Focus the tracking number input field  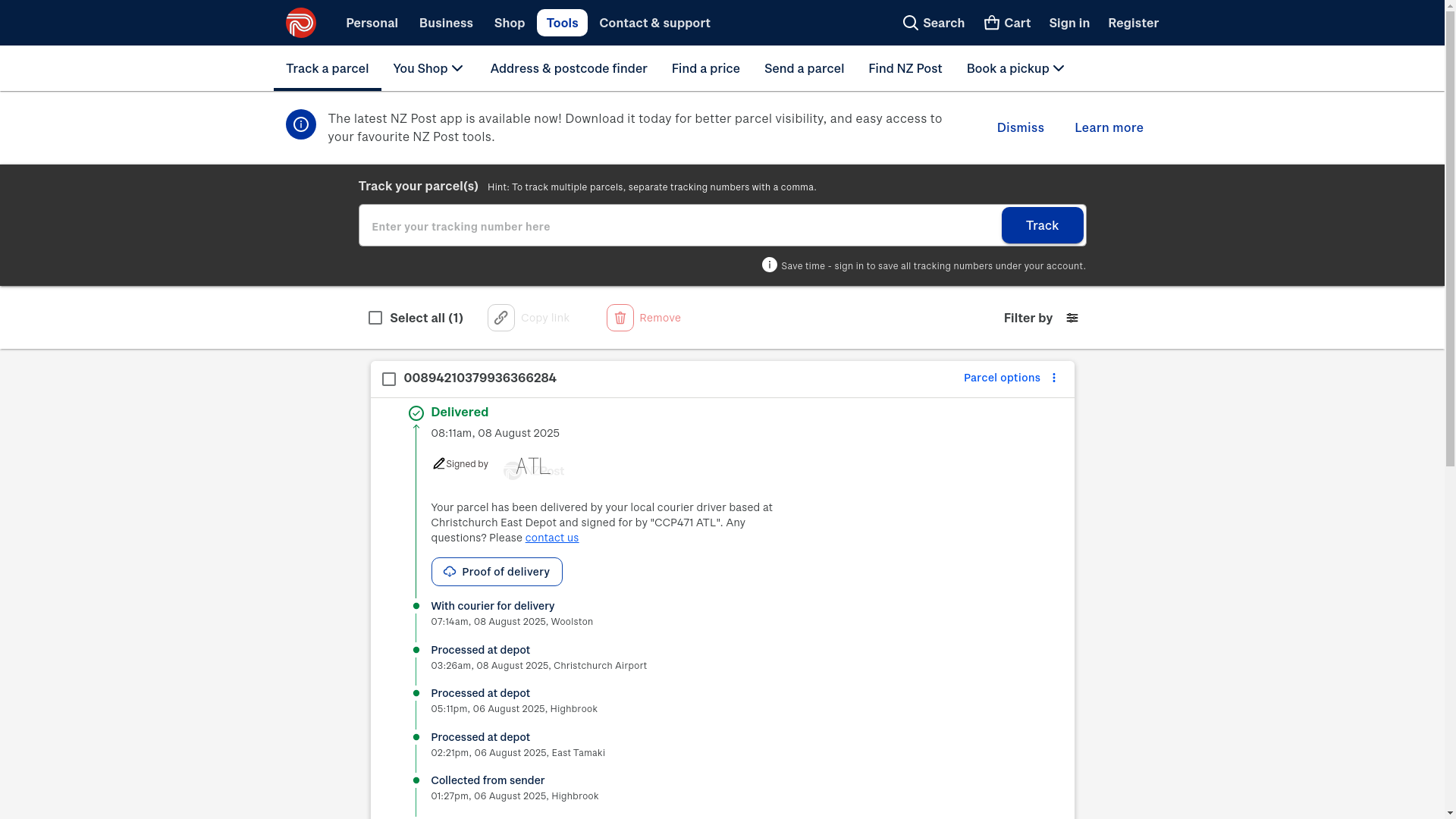(679, 225)
